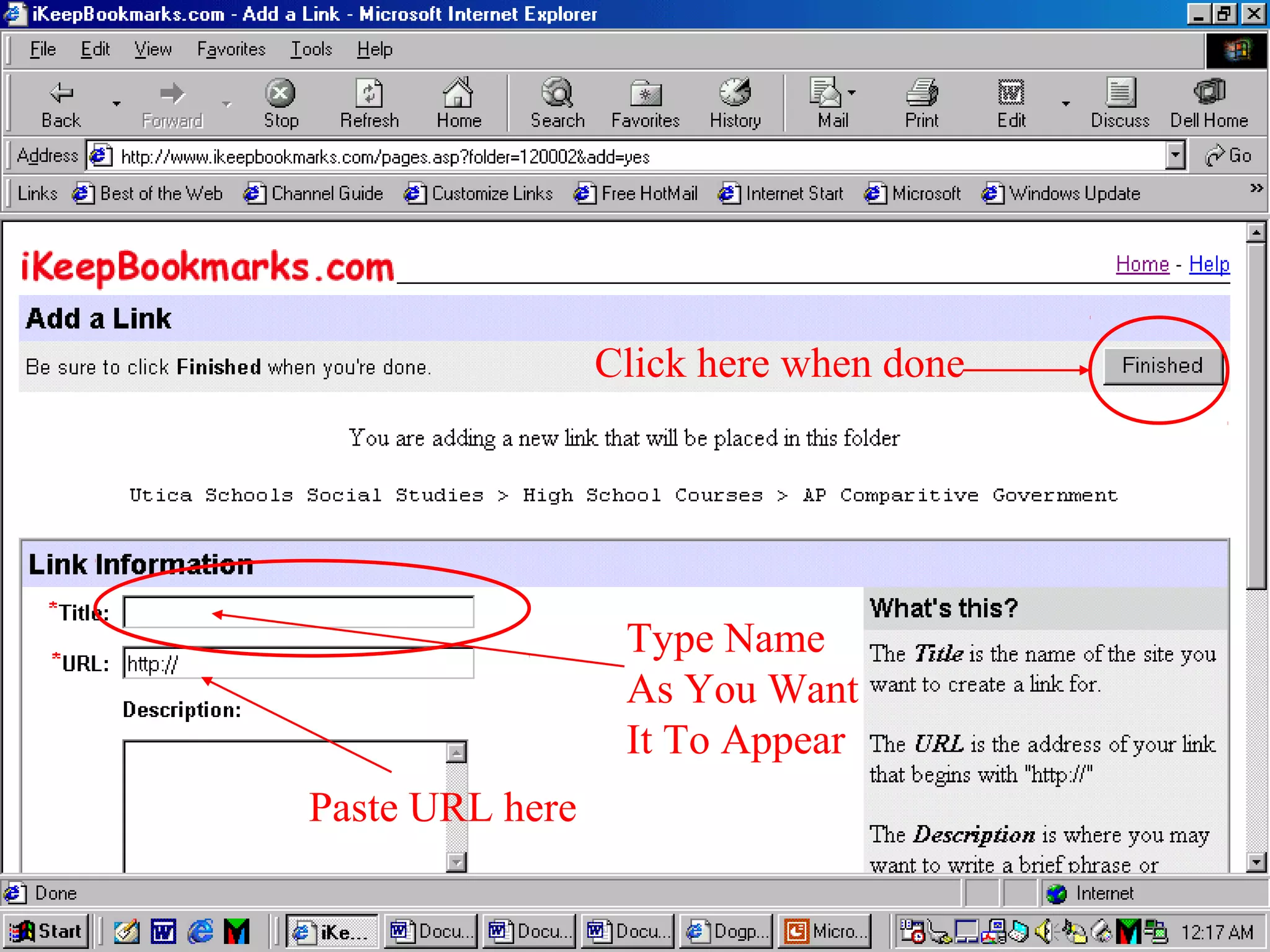1270x952 pixels.
Task: Click the Dell Home toolbar icon
Action: pos(1209,104)
